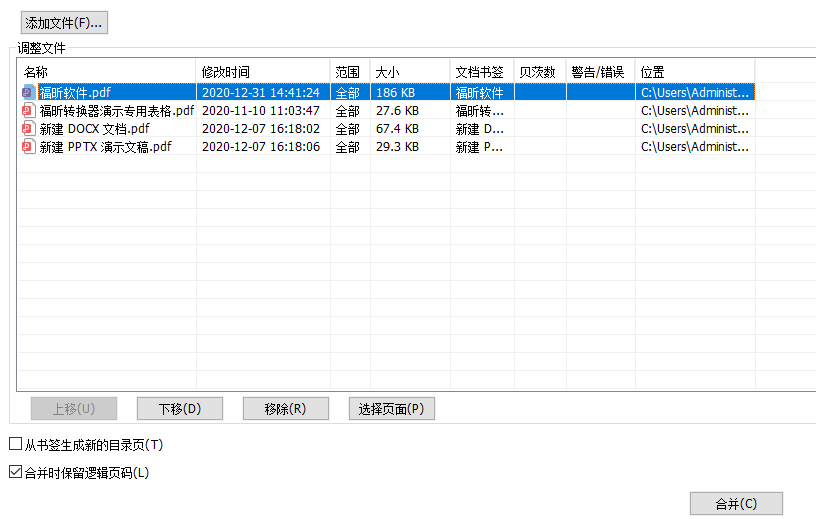
Task: Click 全部 range in the 29.3 KB row
Action: [347, 147]
